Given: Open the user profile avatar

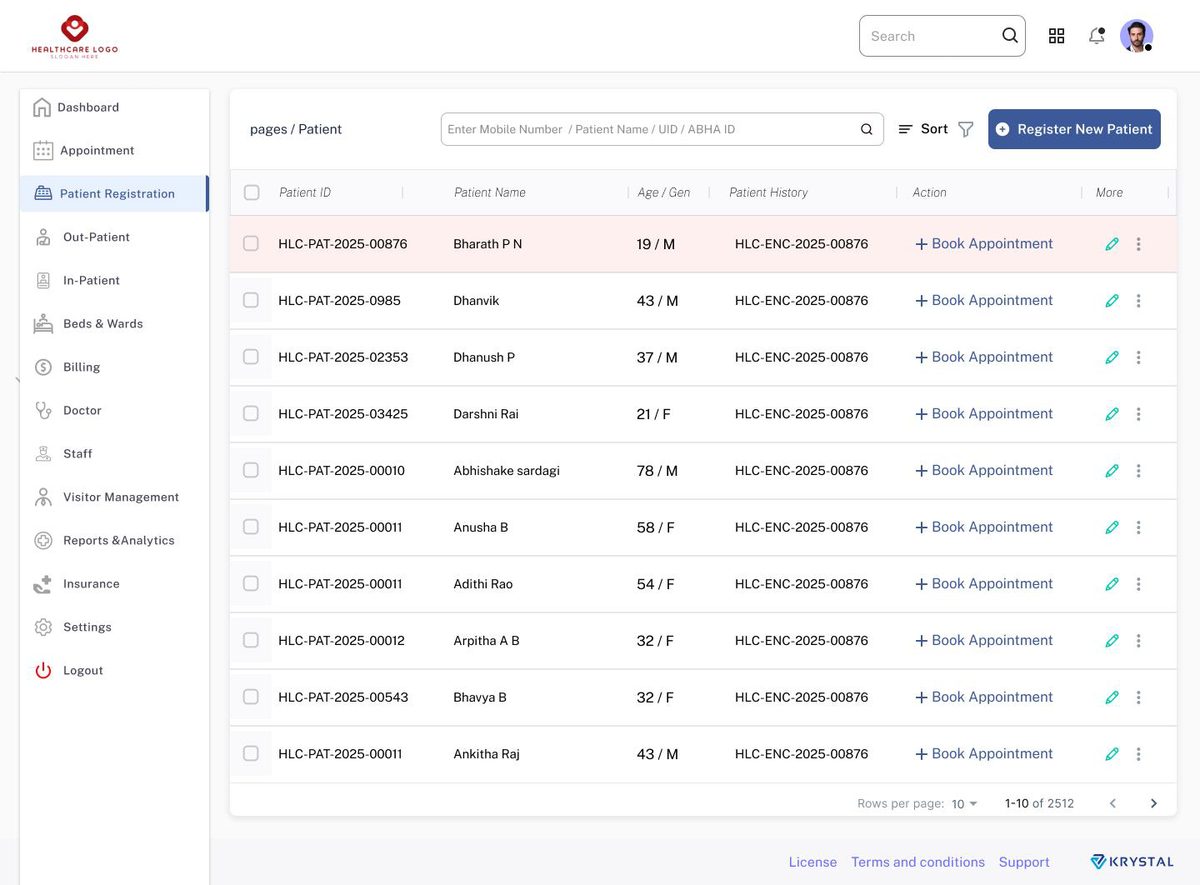Looking at the screenshot, I should [1136, 36].
